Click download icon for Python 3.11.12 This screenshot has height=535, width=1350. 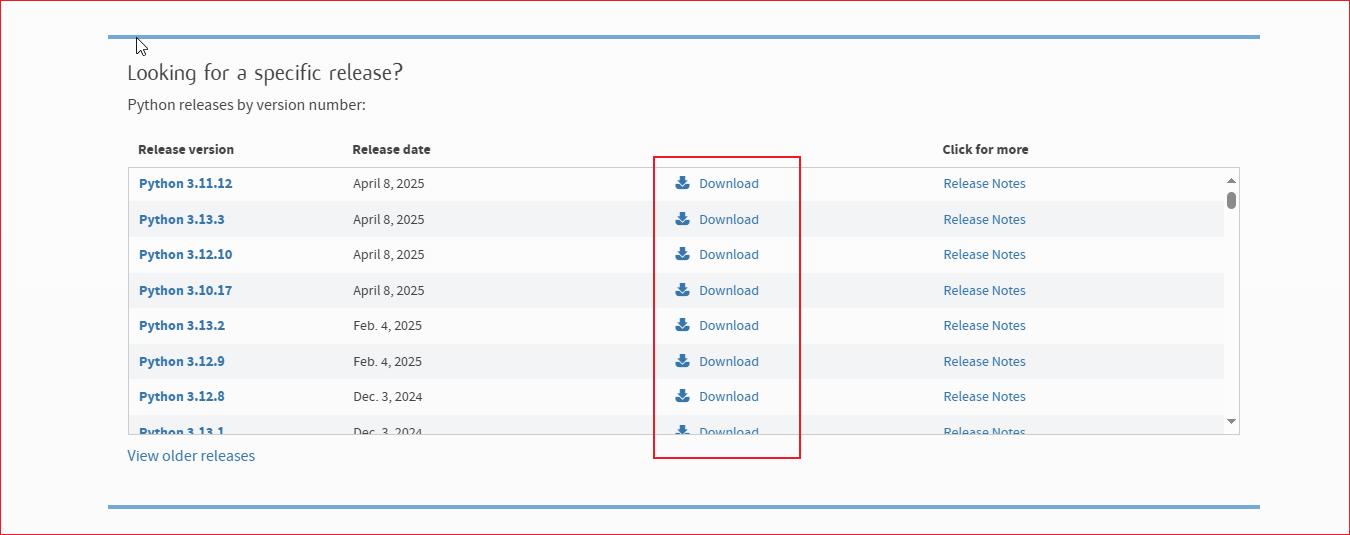(683, 183)
